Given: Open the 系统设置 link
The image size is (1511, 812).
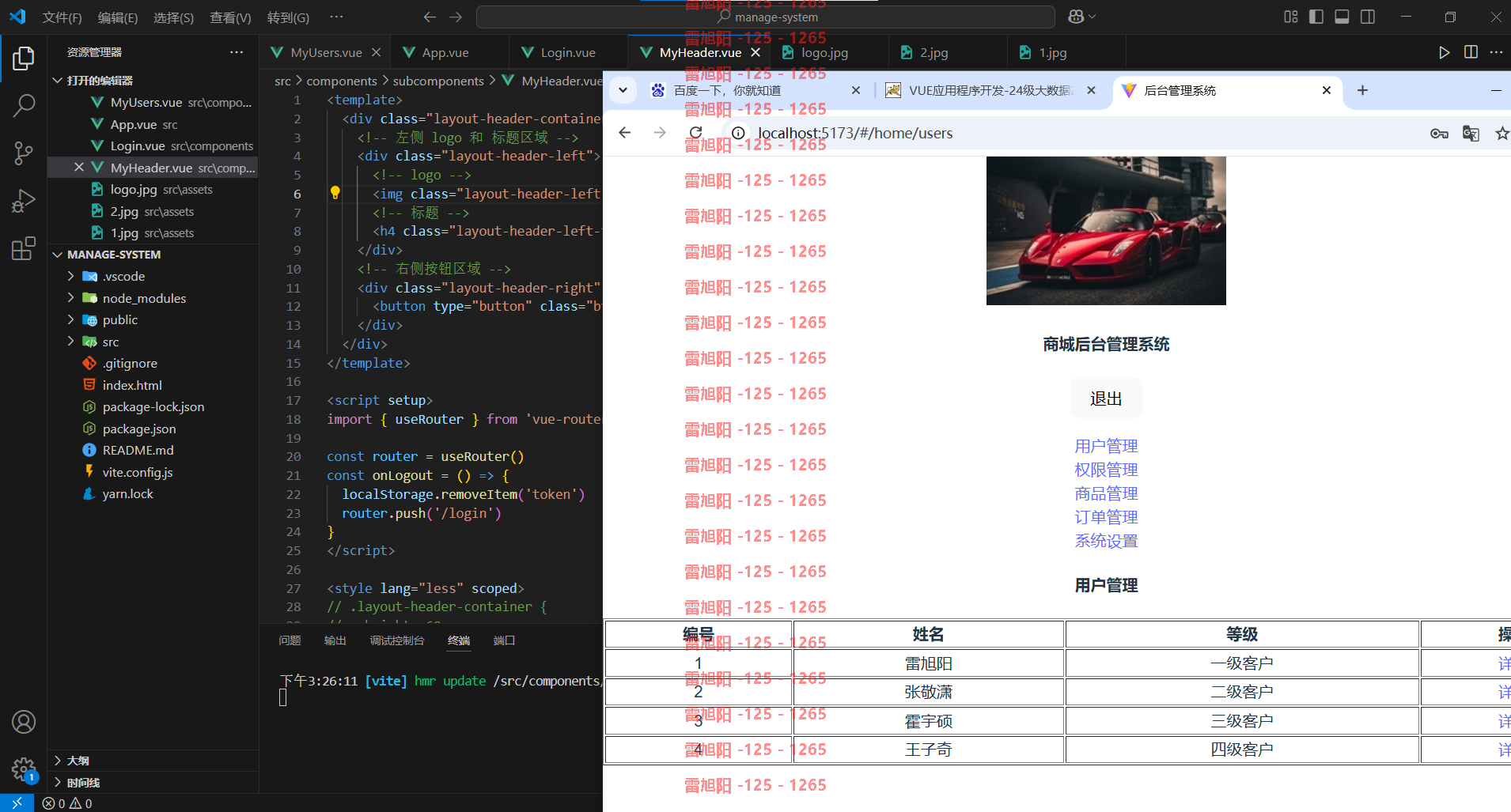Looking at the screenshot, I should (x=1106, y=541).
